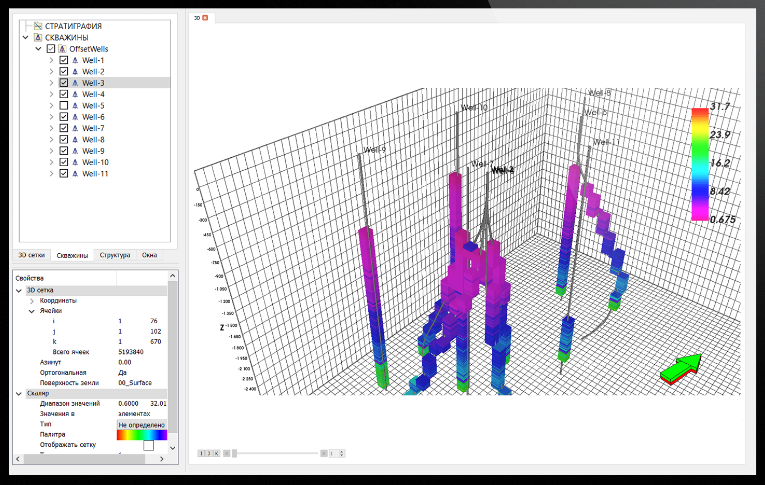Toggle the OffsetWells group checkbox
The width and height of the screenshot is (765, 485).
pyautogui.click(x=50, y=49)
